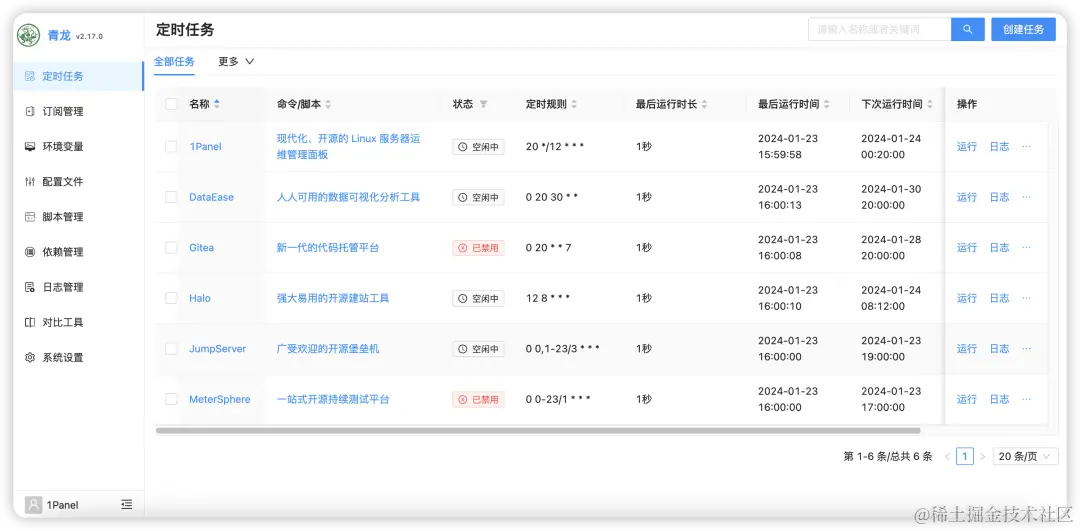Open more actions ellipsis for 1Panel row
1080x531 pixels.
(1026, 147)
